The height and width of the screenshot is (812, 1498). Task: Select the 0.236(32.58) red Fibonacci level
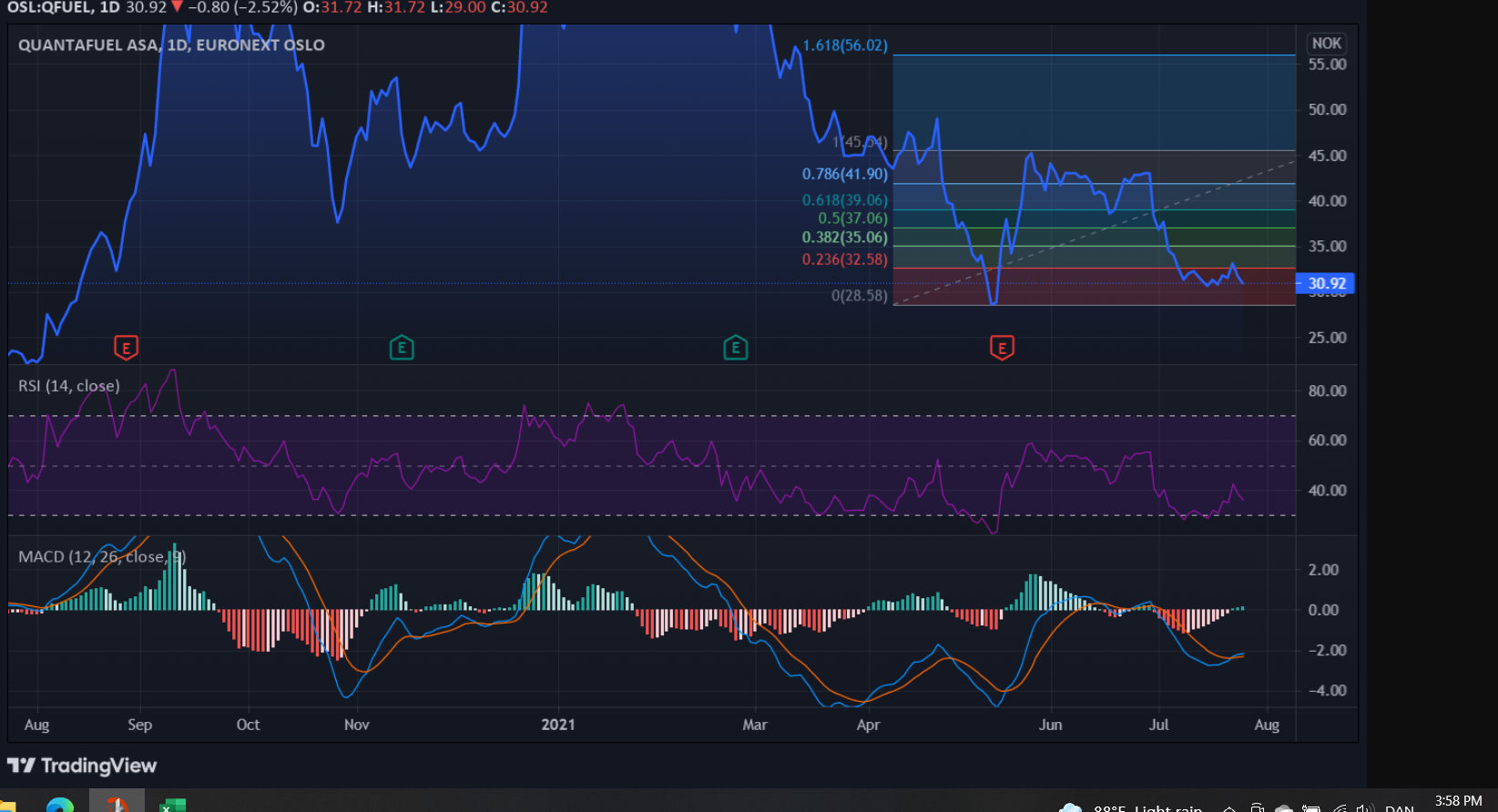pyautogui.click(x=844, y=259)
